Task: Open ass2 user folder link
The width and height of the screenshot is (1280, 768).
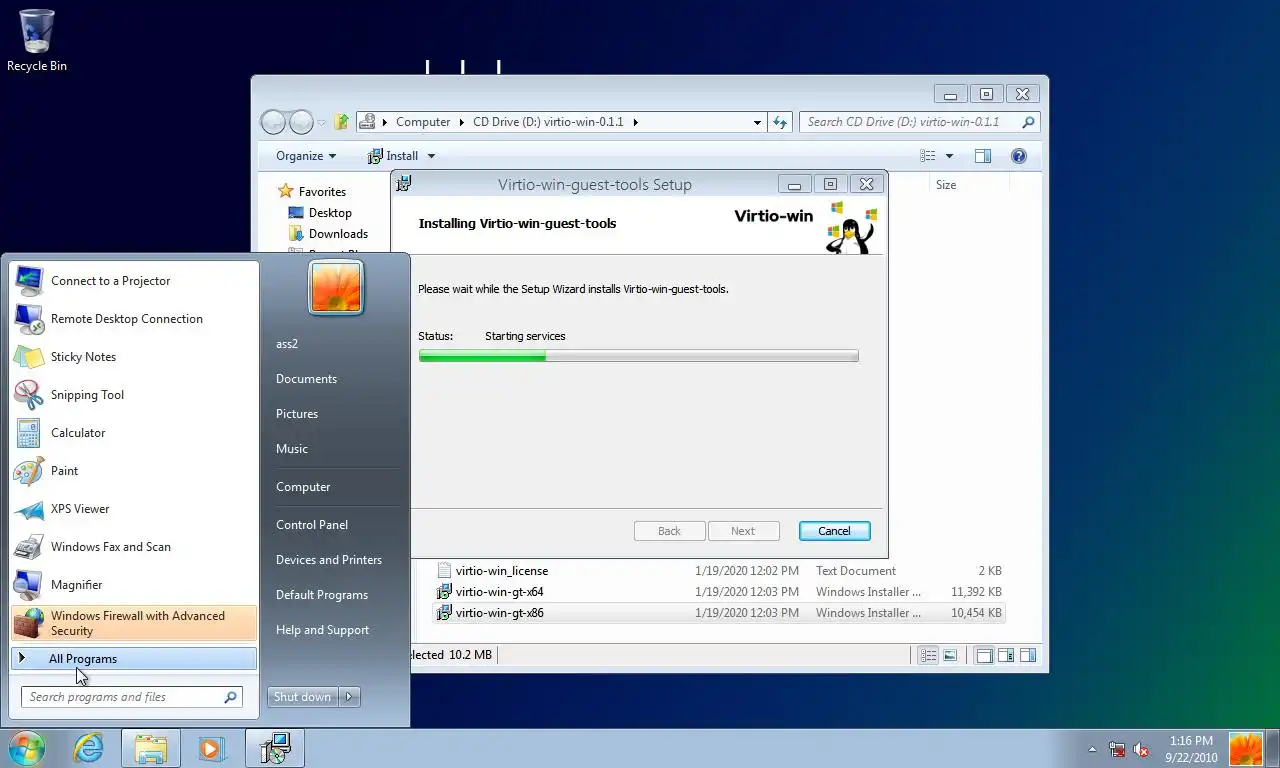Action: [287, 344]
